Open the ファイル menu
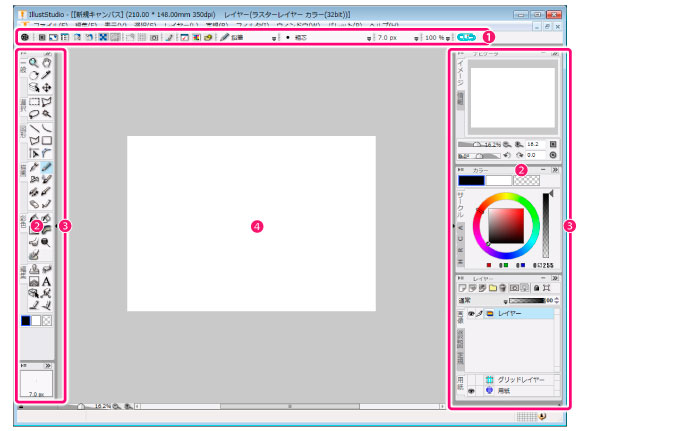696x431 pixels. point(50,25)
